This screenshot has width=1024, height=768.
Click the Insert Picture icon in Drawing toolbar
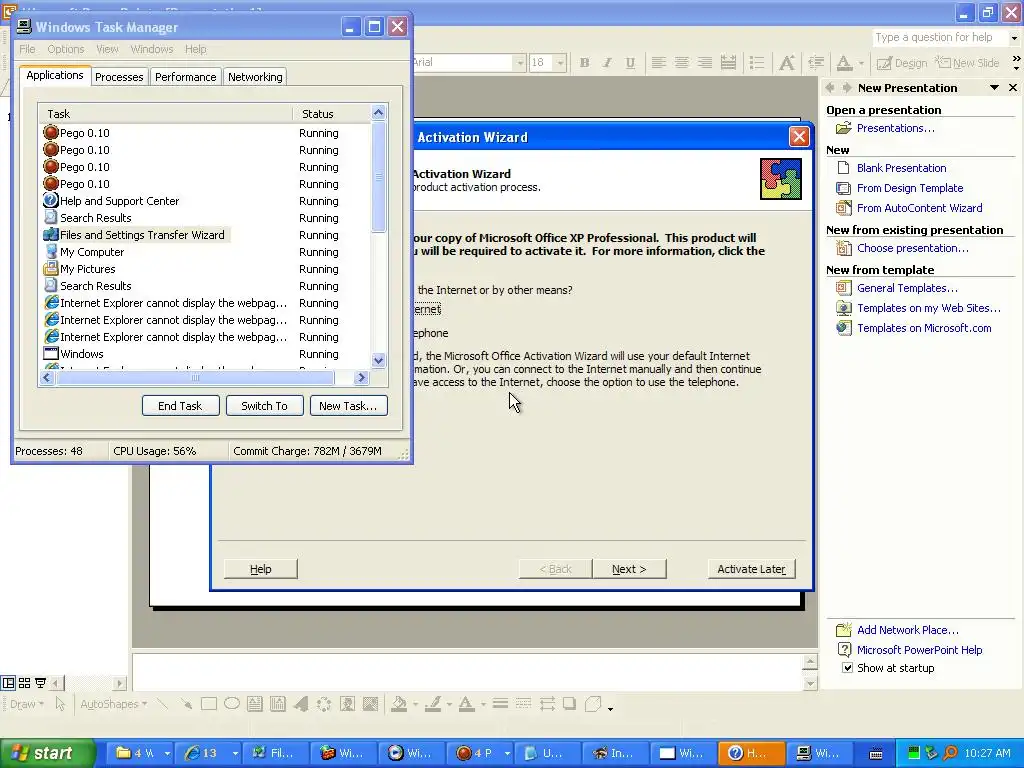[370, 704]
